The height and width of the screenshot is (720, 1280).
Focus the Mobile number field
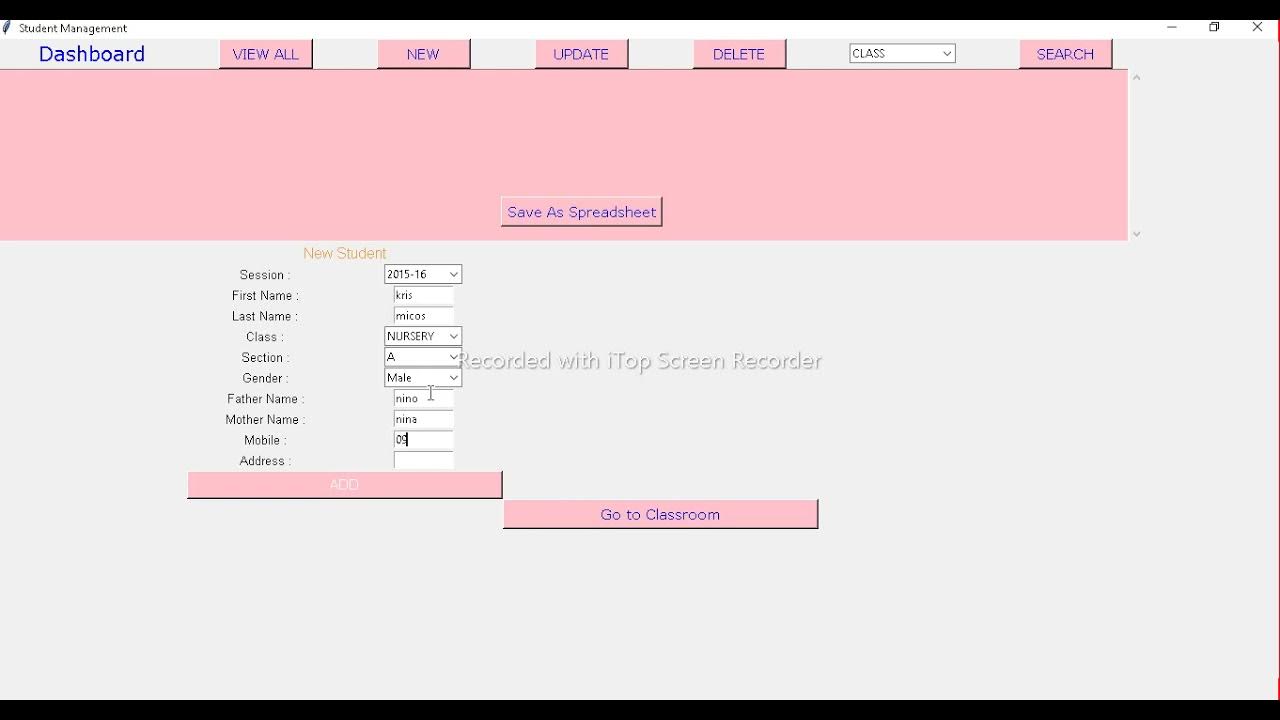[x=424, y=440]
